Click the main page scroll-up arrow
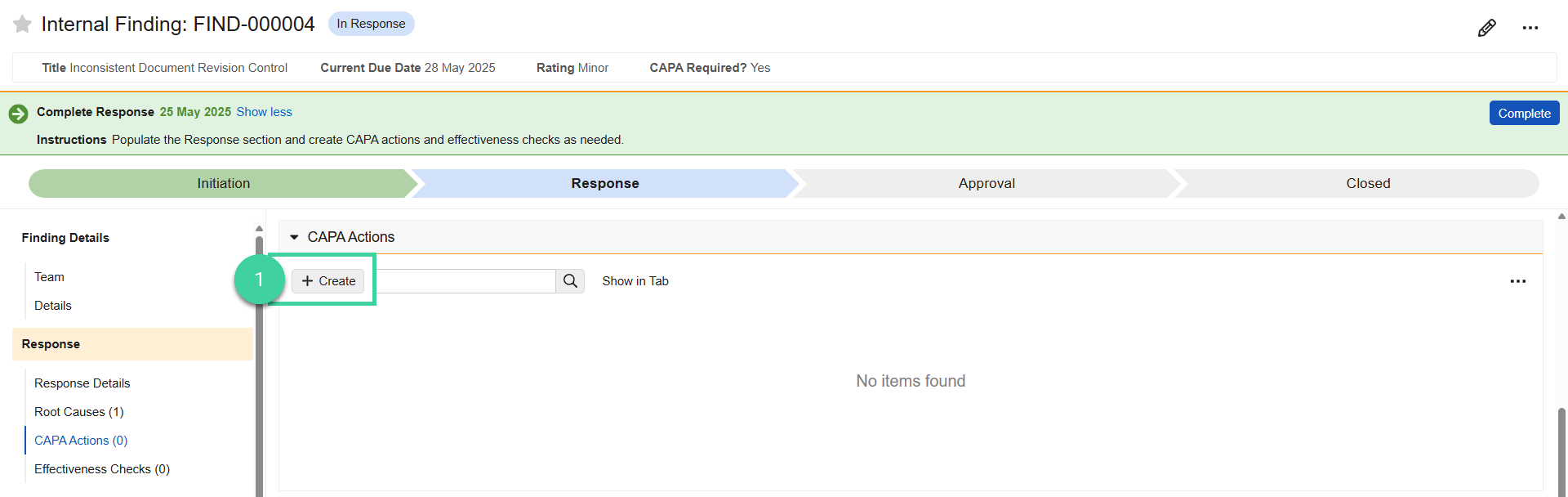 (1561, 217)
